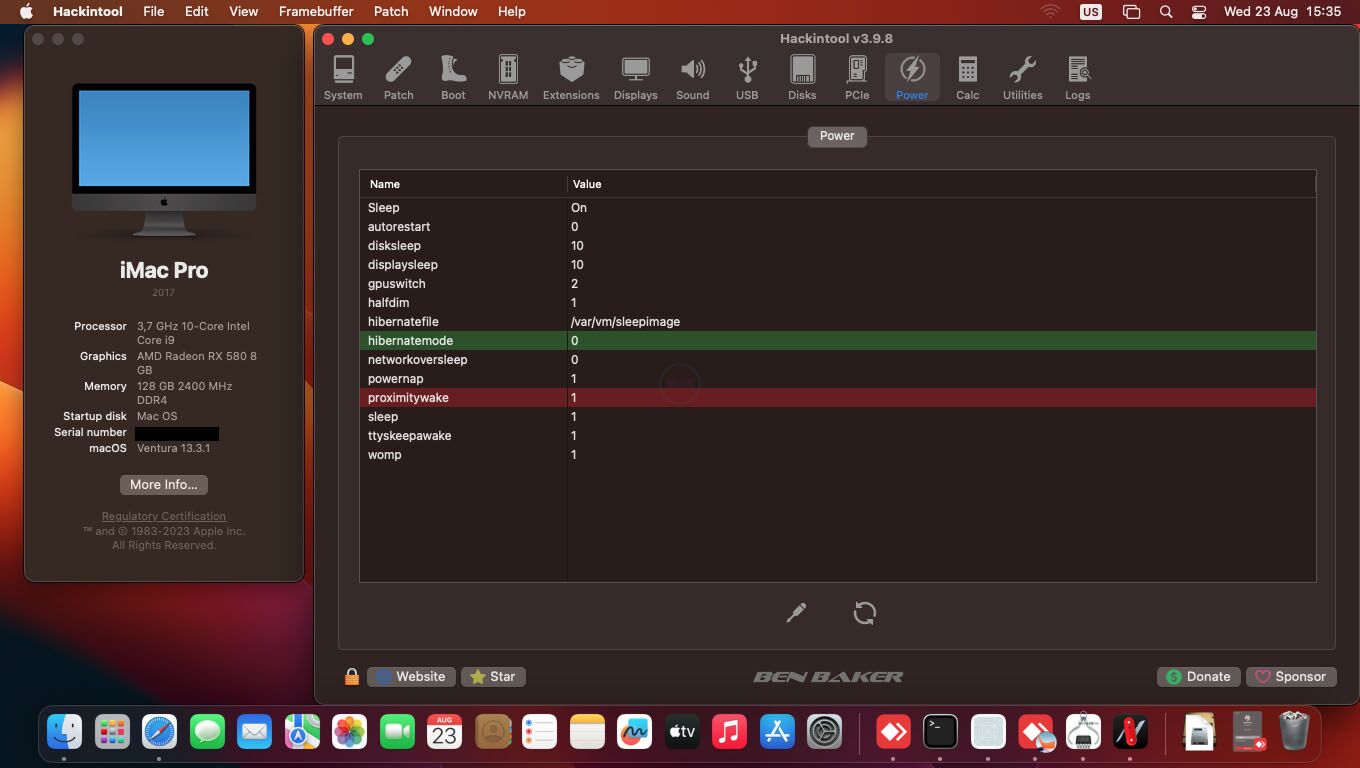Click the refresh power values icon
Image resolution: width=1360 pixels, height=768 pixels.
click(865, 613)
